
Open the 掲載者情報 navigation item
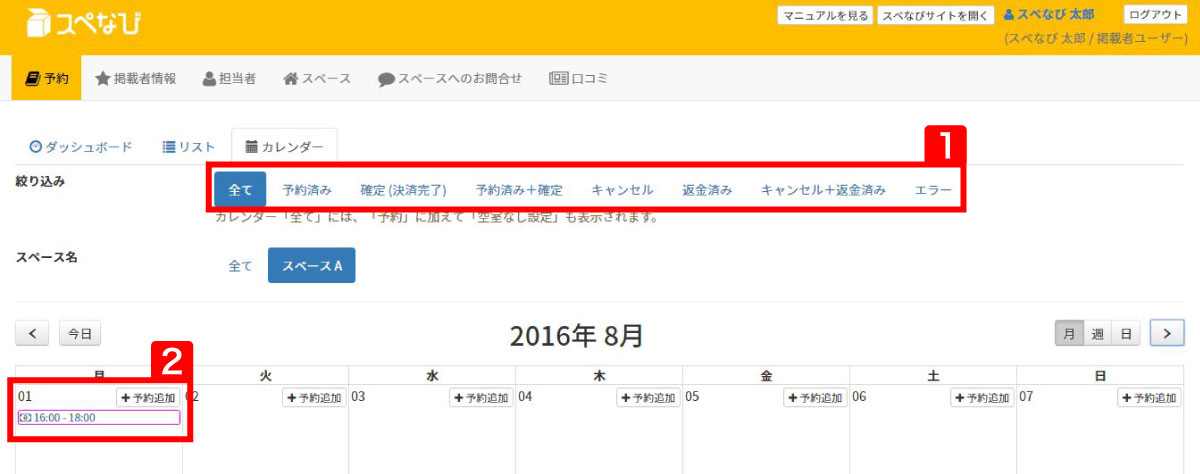tap(136, 78)
